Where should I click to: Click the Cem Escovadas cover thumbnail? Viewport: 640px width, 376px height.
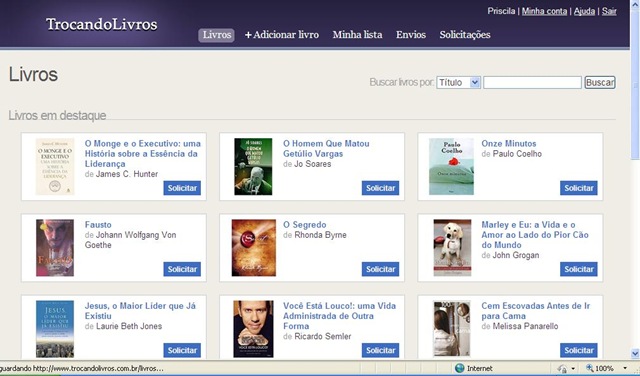click(452, 329)
